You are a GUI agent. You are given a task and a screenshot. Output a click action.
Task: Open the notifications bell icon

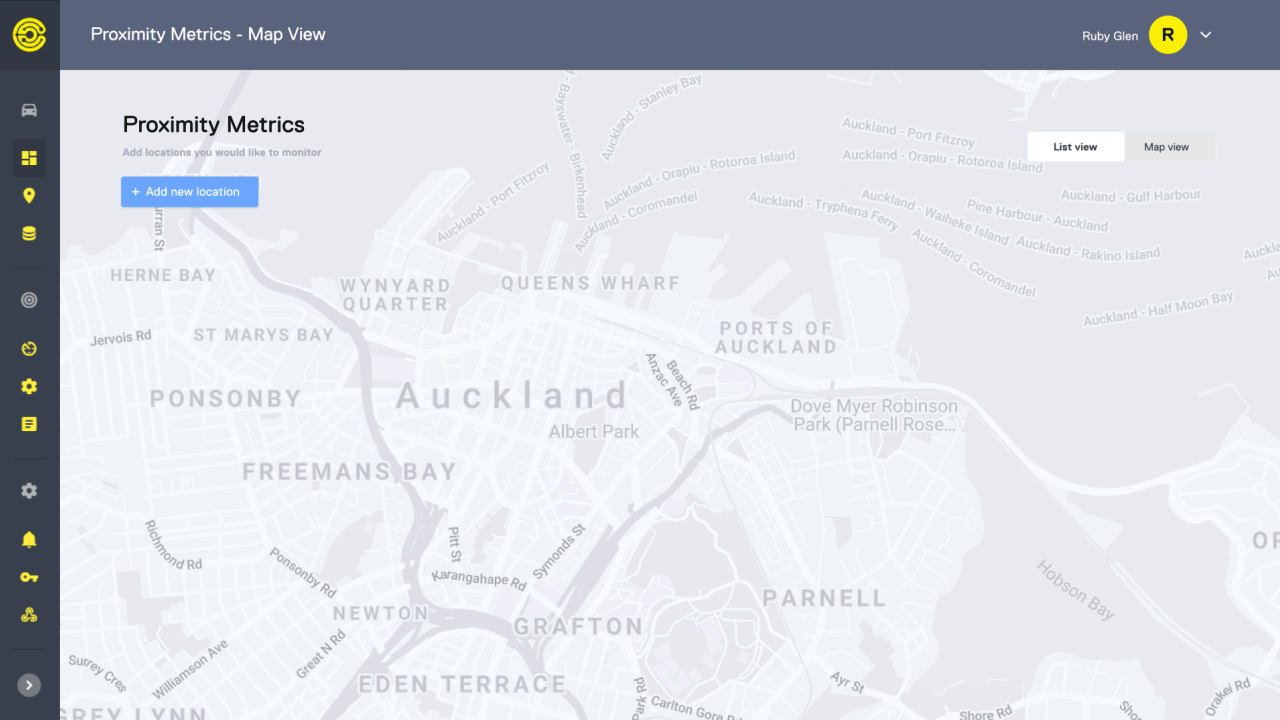(29, 540)
